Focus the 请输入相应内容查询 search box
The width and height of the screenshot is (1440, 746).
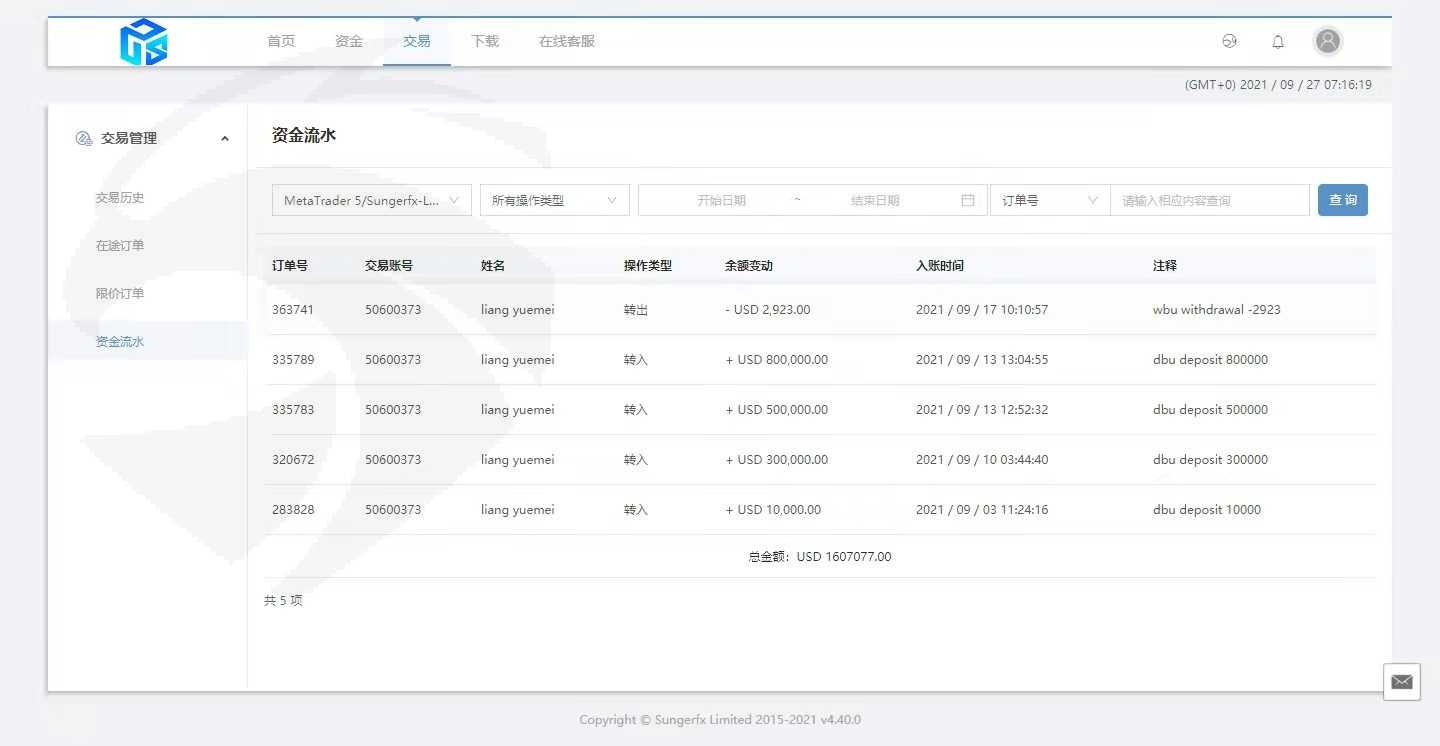pos(1210,200)
